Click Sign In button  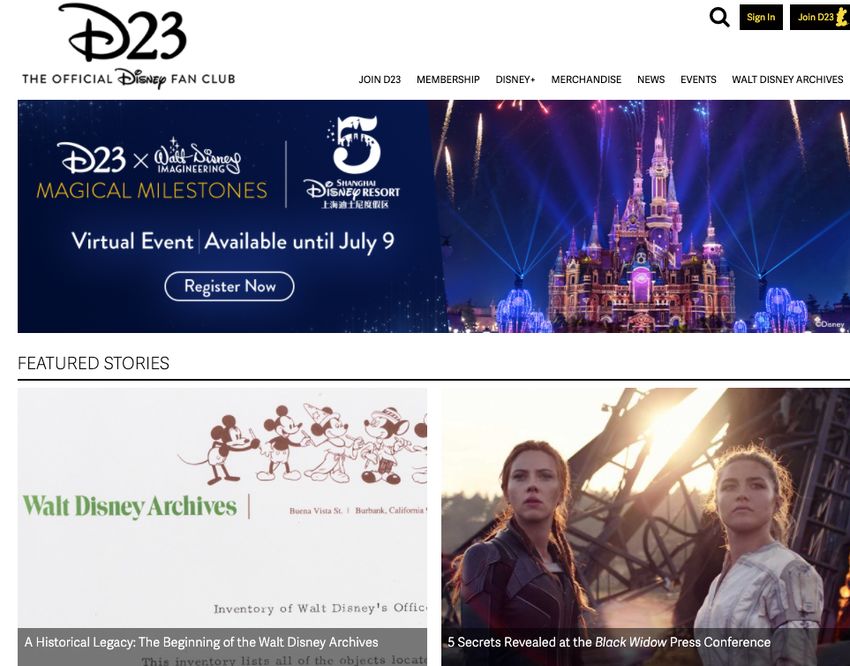tap(761, 17)
